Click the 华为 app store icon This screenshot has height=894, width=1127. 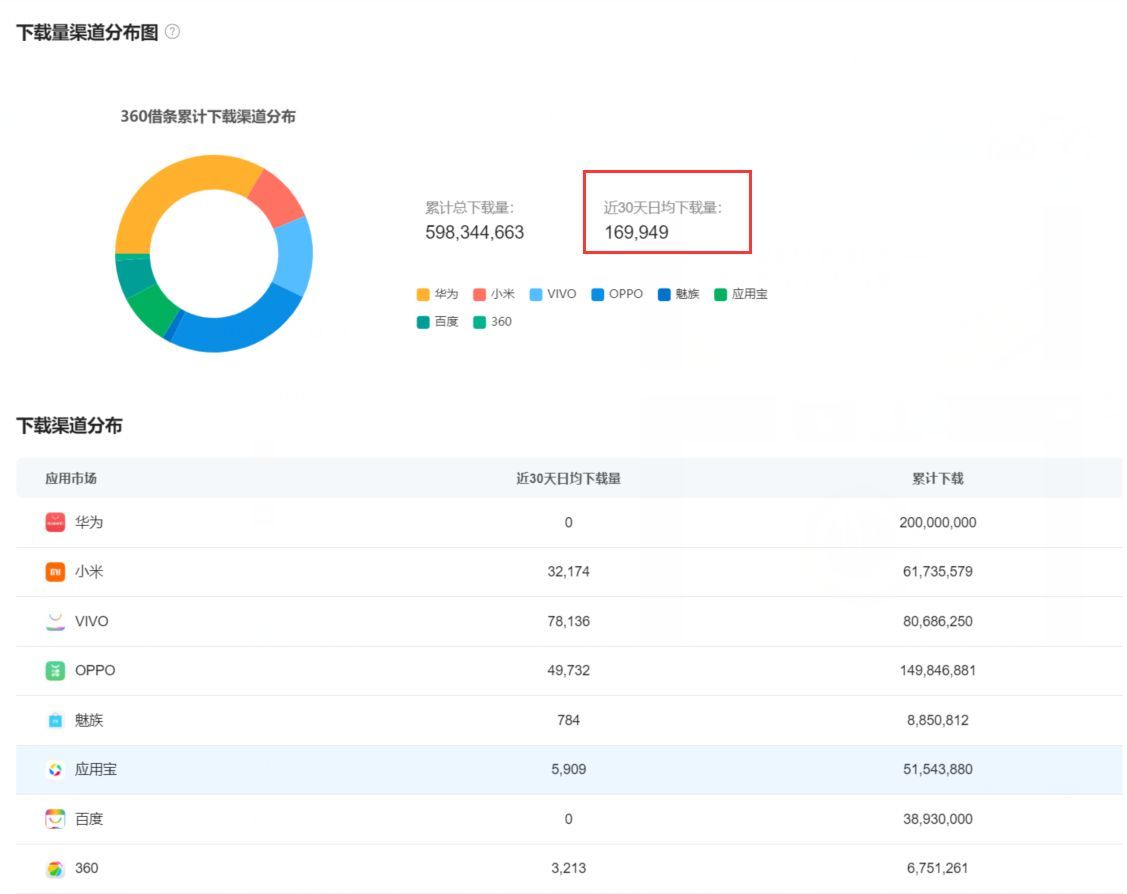point(55,522)
